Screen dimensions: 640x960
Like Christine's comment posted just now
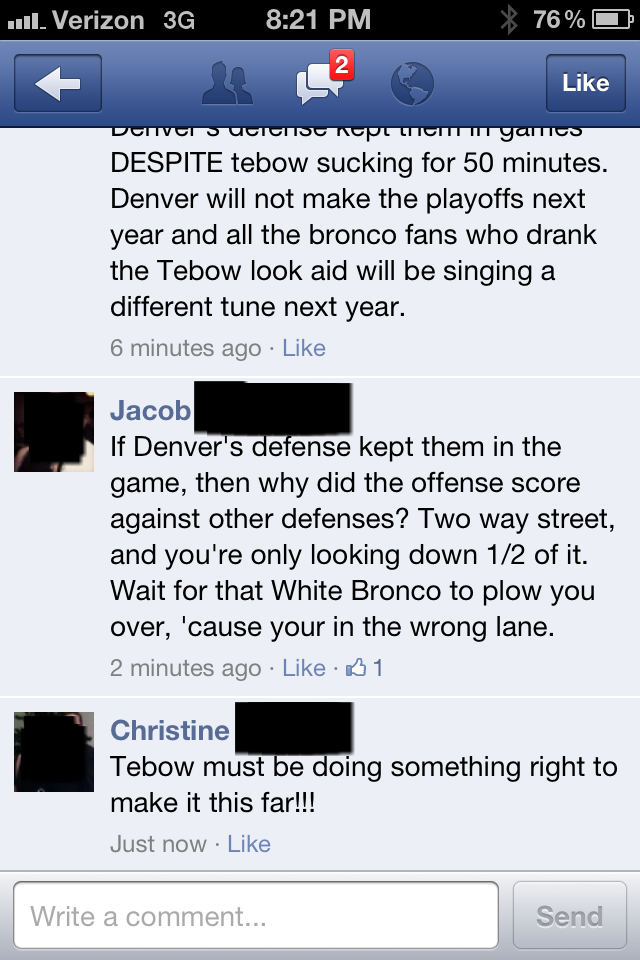(x=249, y=844)
